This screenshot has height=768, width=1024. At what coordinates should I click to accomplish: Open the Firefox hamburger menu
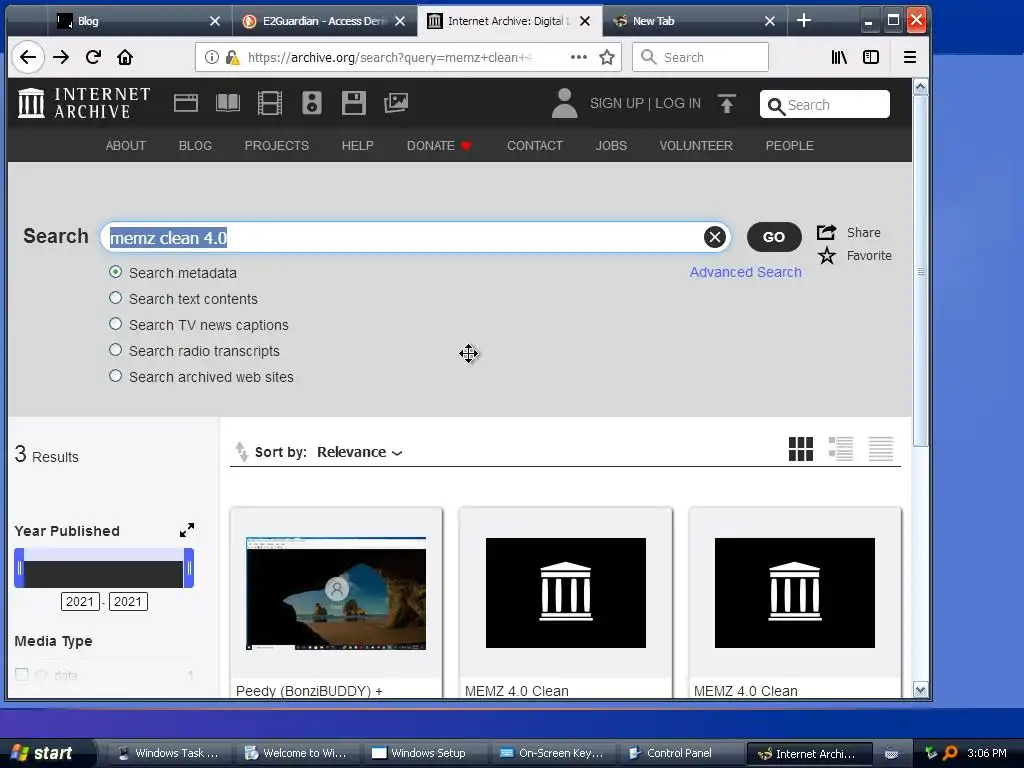click(x=910, y=57)
